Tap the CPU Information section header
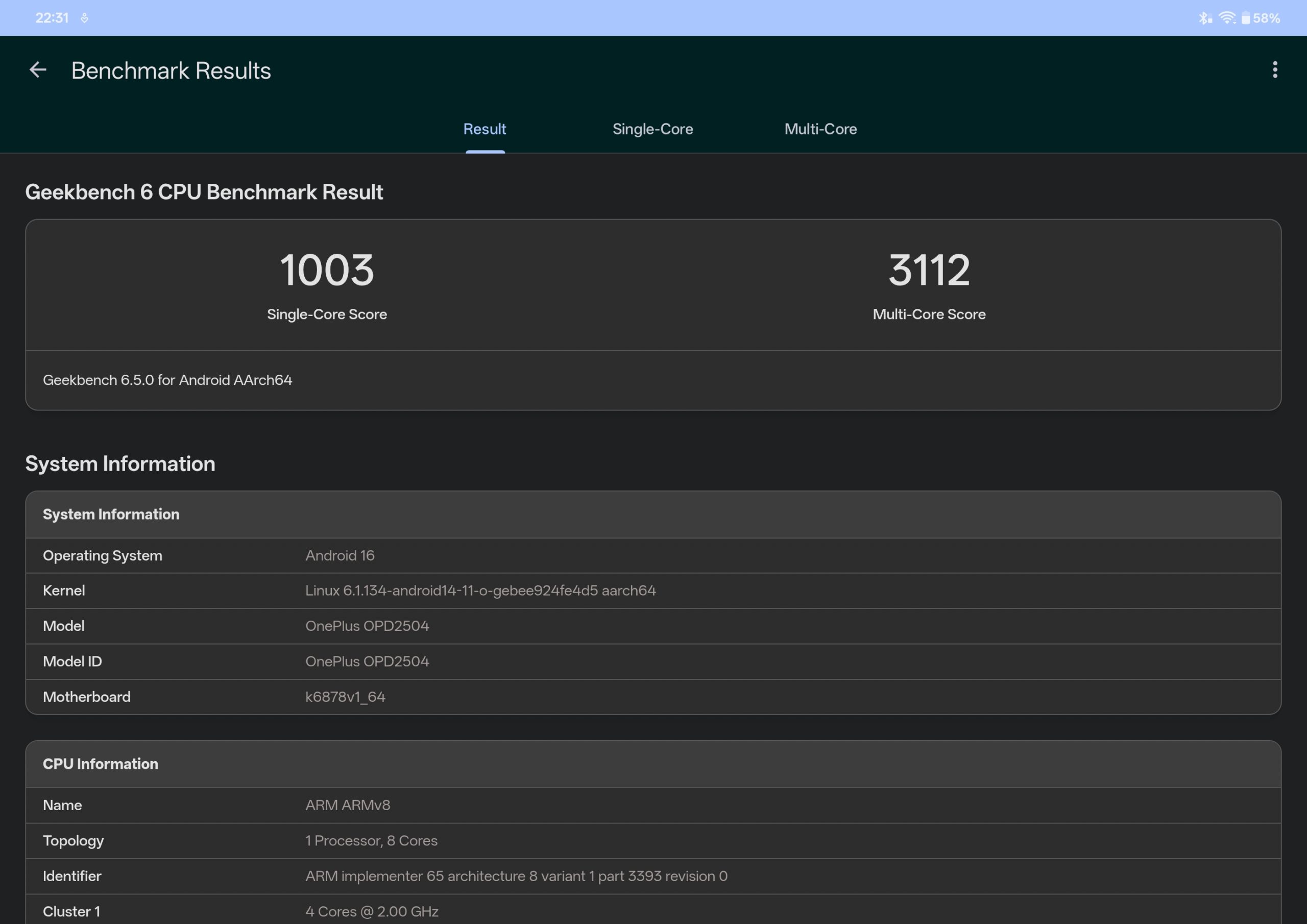Screen dimensions: 1307x924 point(101,764)
